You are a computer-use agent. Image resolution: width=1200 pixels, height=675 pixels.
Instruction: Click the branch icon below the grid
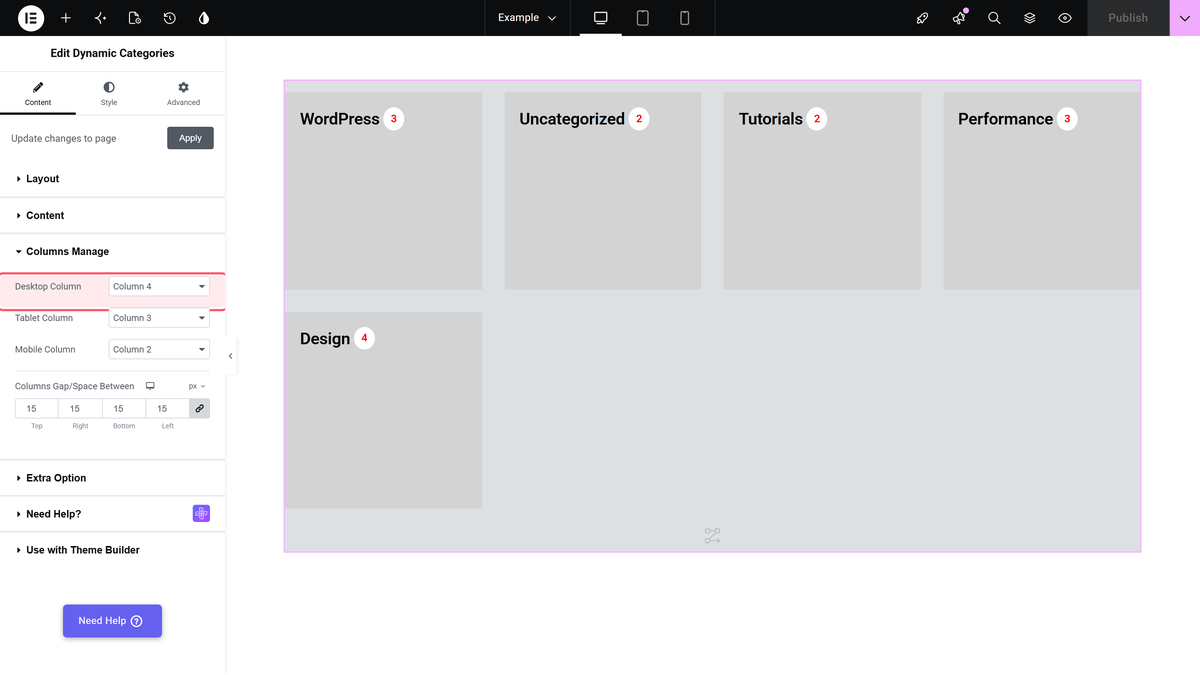coord(712,537)
